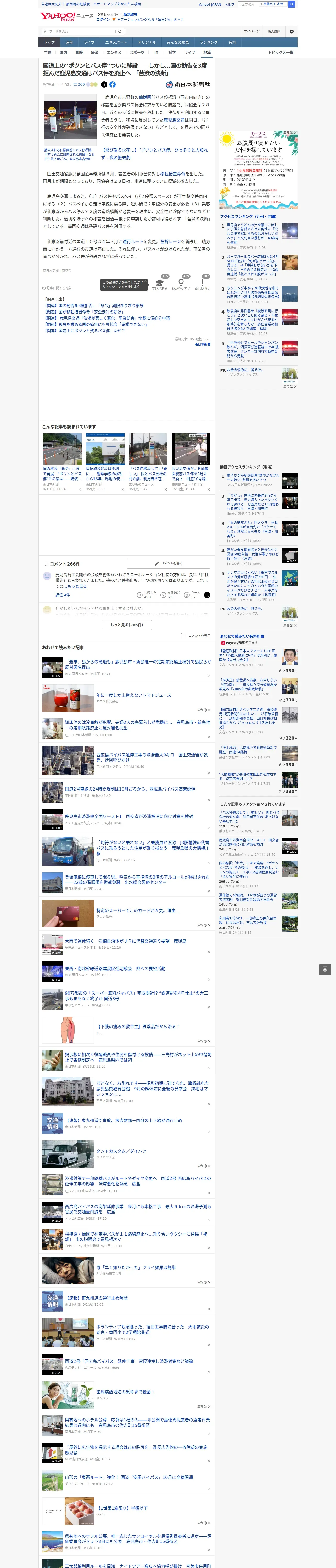Select the ライブ navigation tab

click(x=89, y=43)
